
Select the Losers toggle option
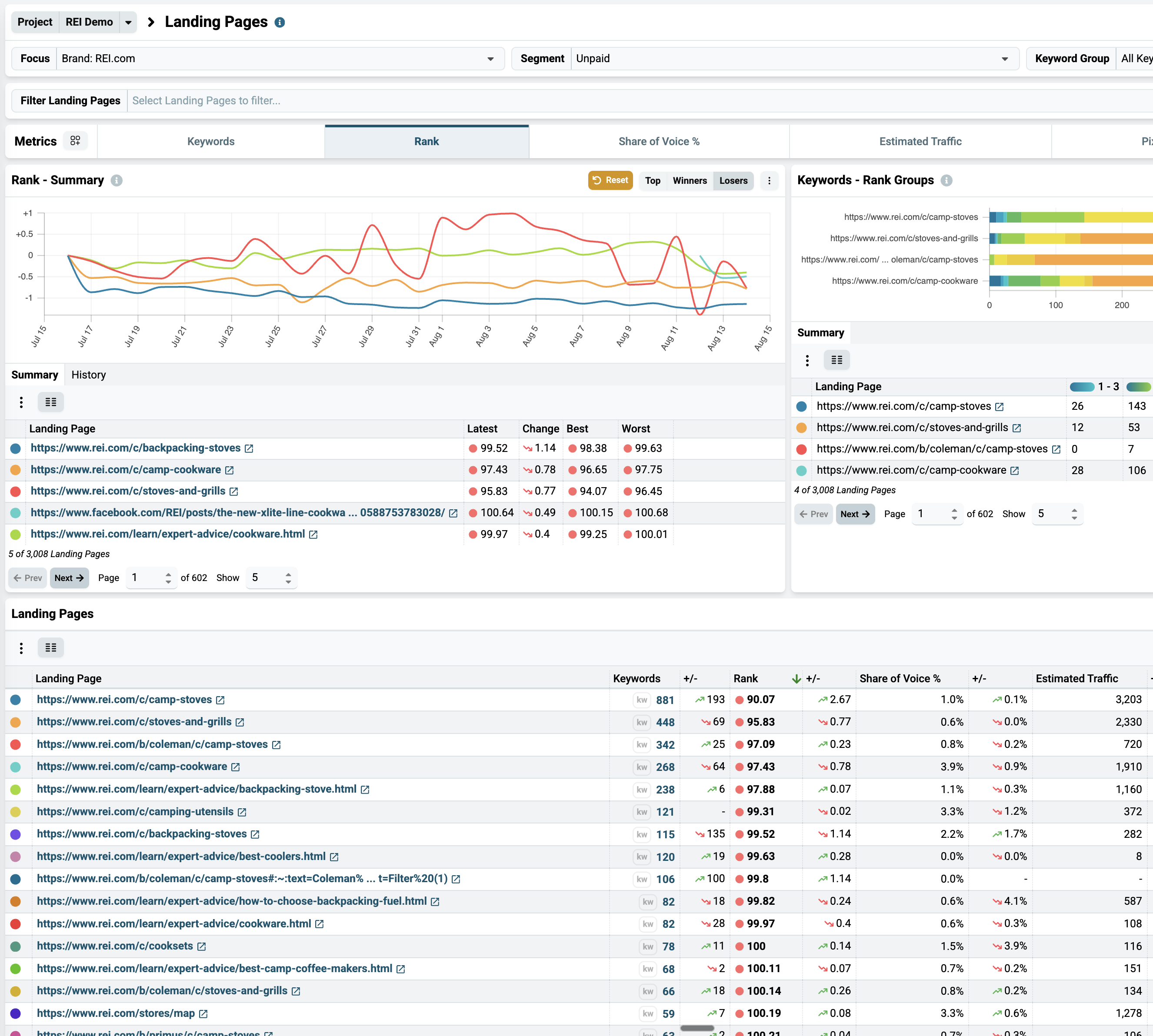pyautogui.click(x=733, y=180)
